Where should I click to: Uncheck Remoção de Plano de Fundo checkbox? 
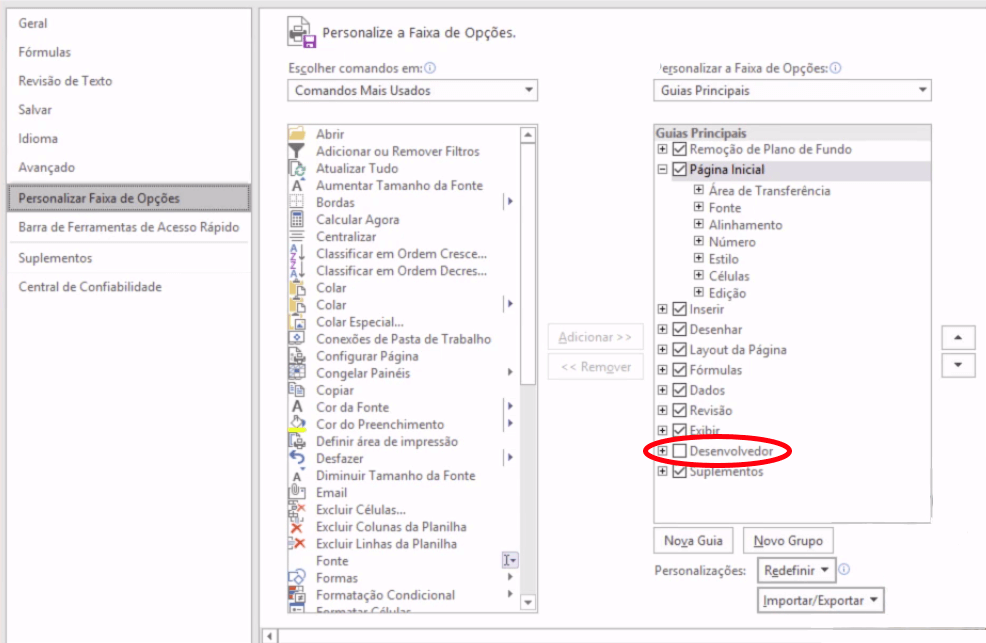pos(679,149)
